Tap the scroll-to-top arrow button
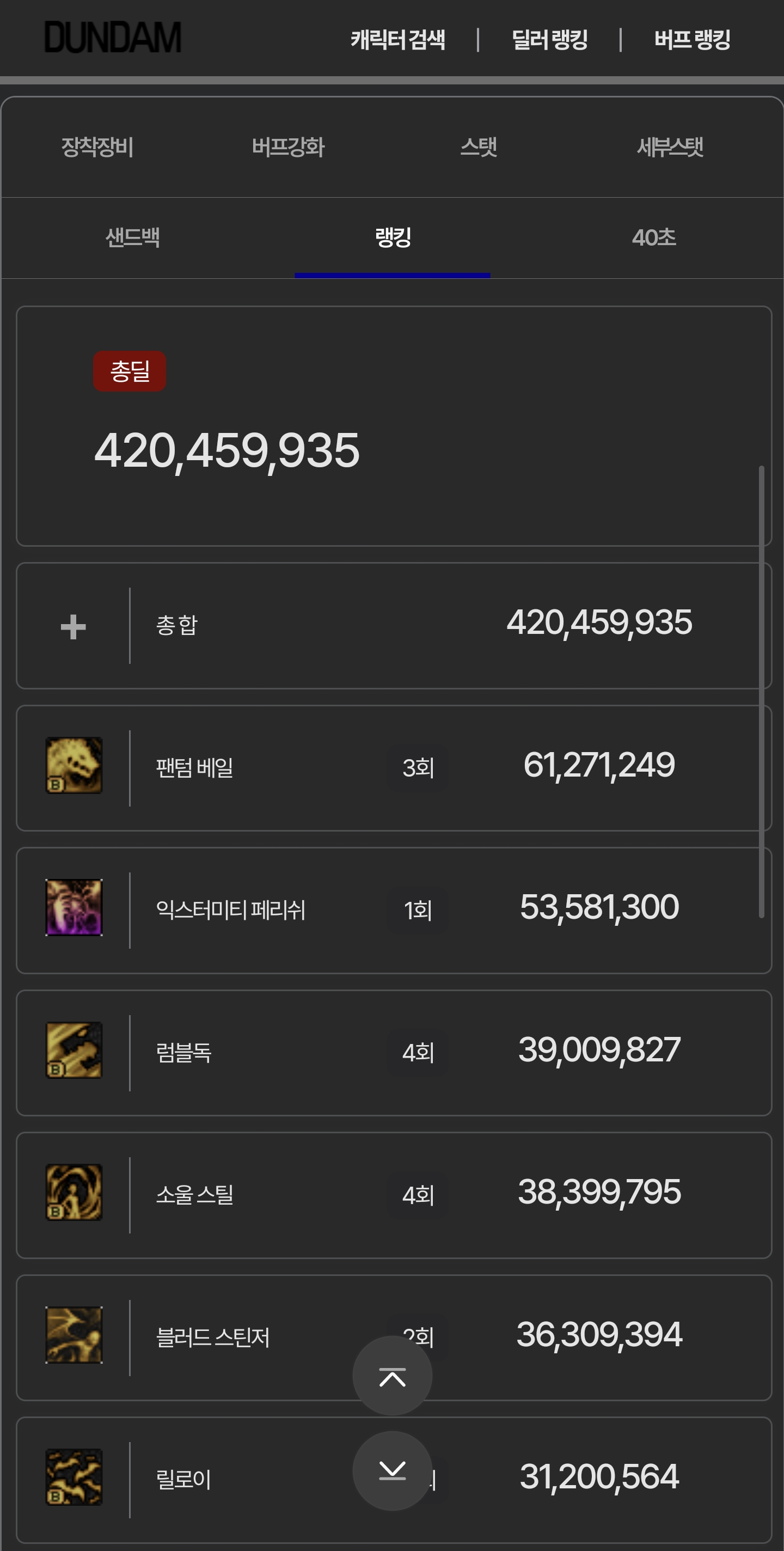Viewport: 784px width, 1551px height. click(x=392, y=1376)
